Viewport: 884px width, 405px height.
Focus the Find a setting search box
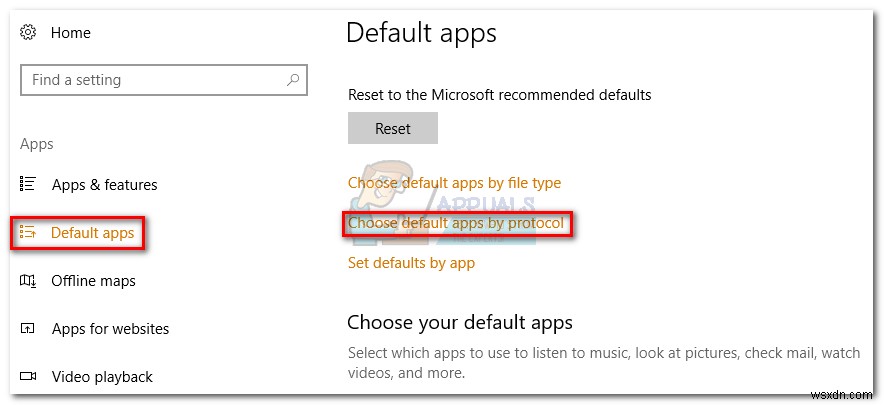(x=163, y=80)
